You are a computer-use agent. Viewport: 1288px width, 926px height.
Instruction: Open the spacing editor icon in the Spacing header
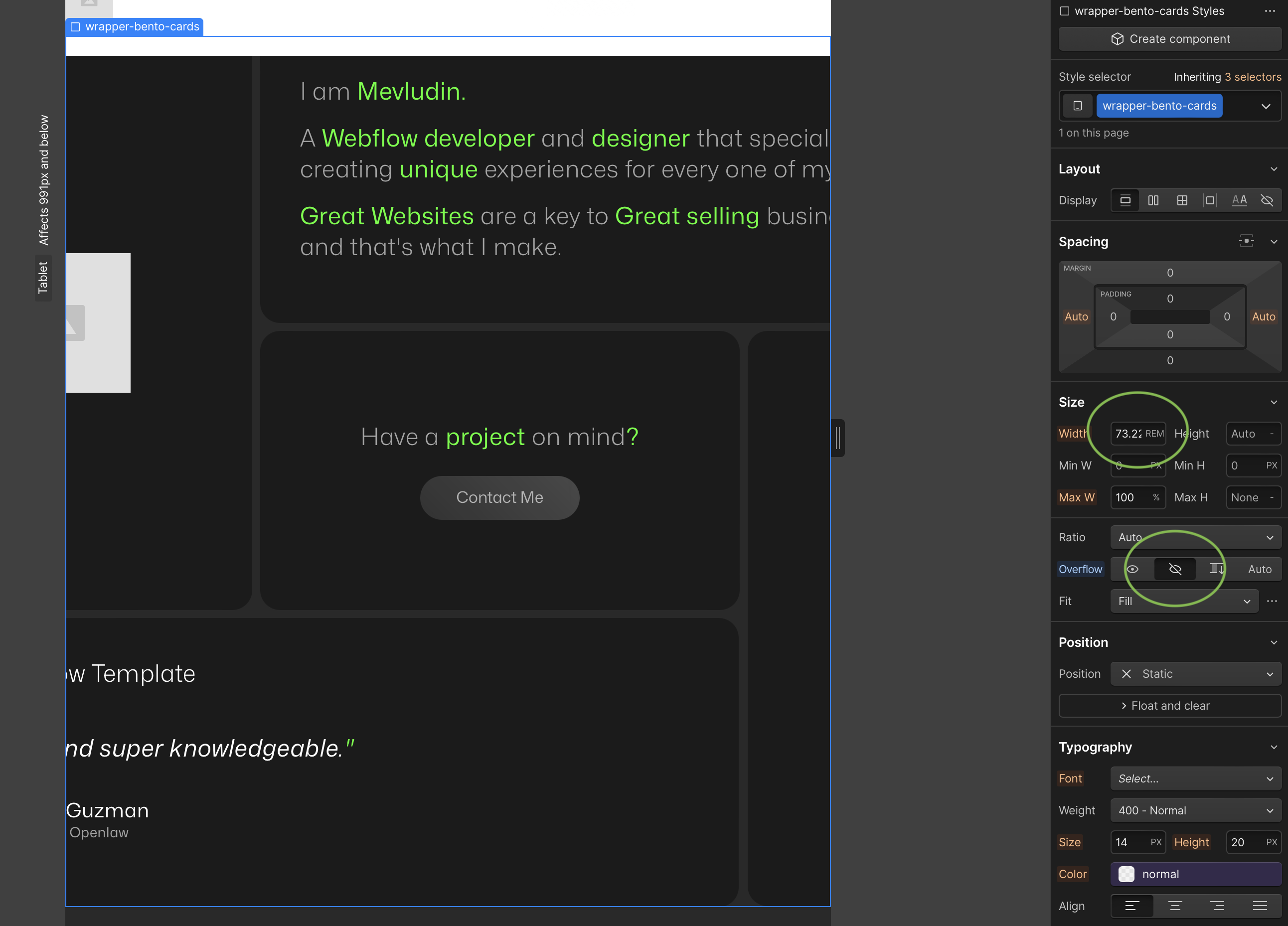click(1246, 241)
